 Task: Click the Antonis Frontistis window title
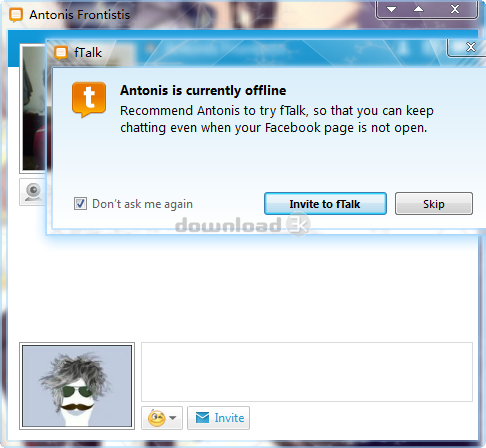(x=80, y=15)
